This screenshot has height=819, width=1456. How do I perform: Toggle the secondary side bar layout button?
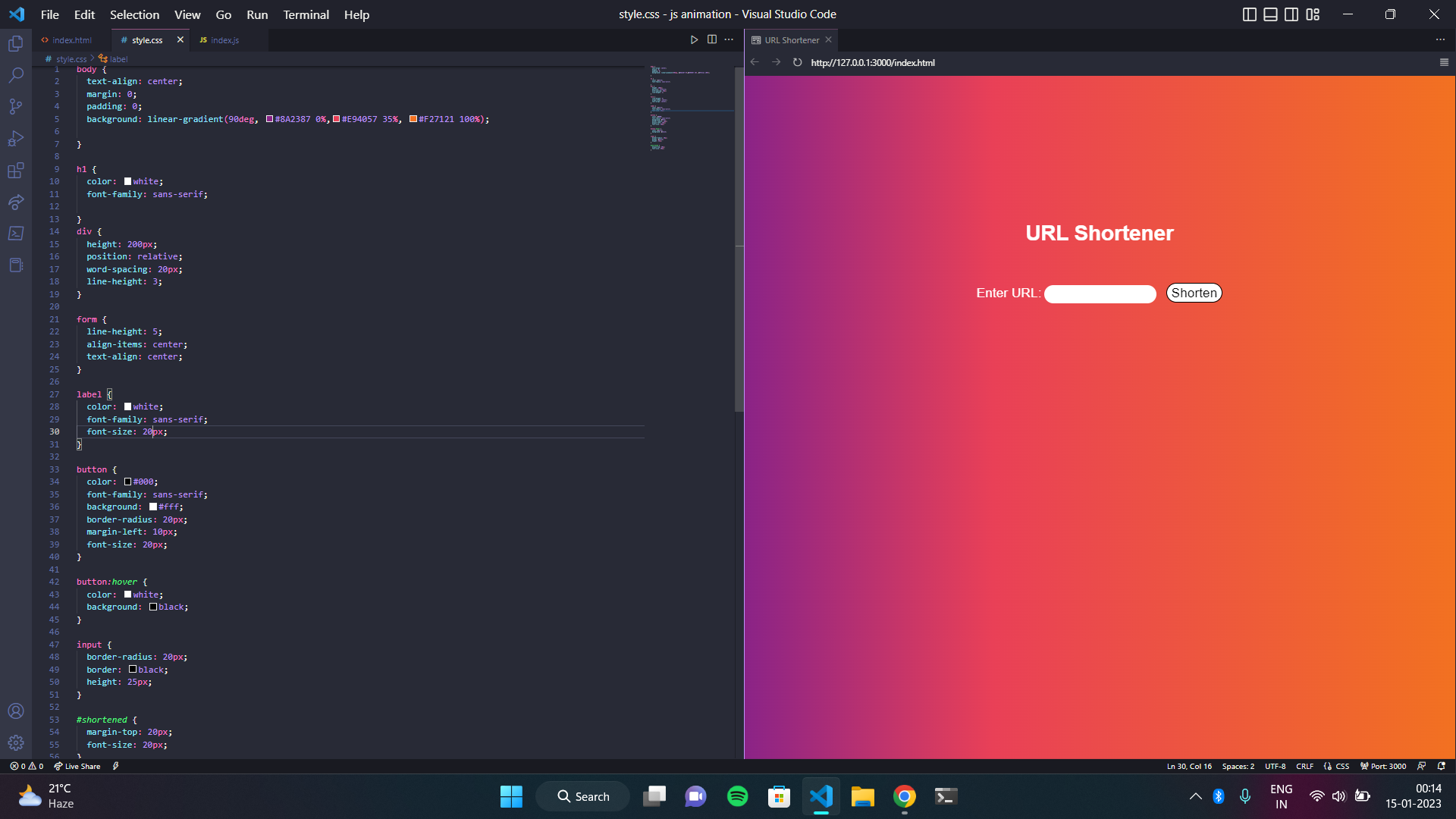1291,14
